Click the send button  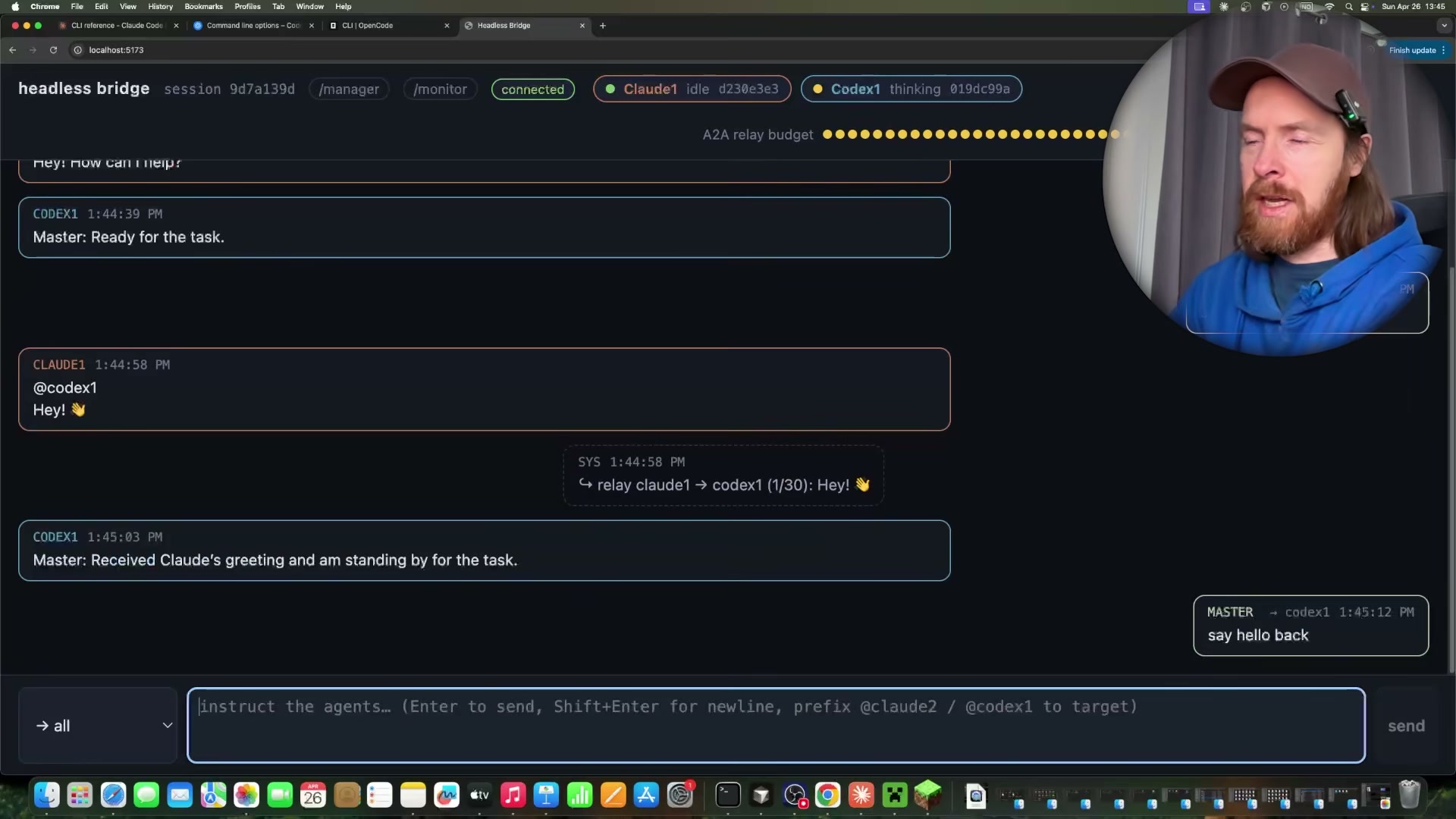[x=1406, y=725]
